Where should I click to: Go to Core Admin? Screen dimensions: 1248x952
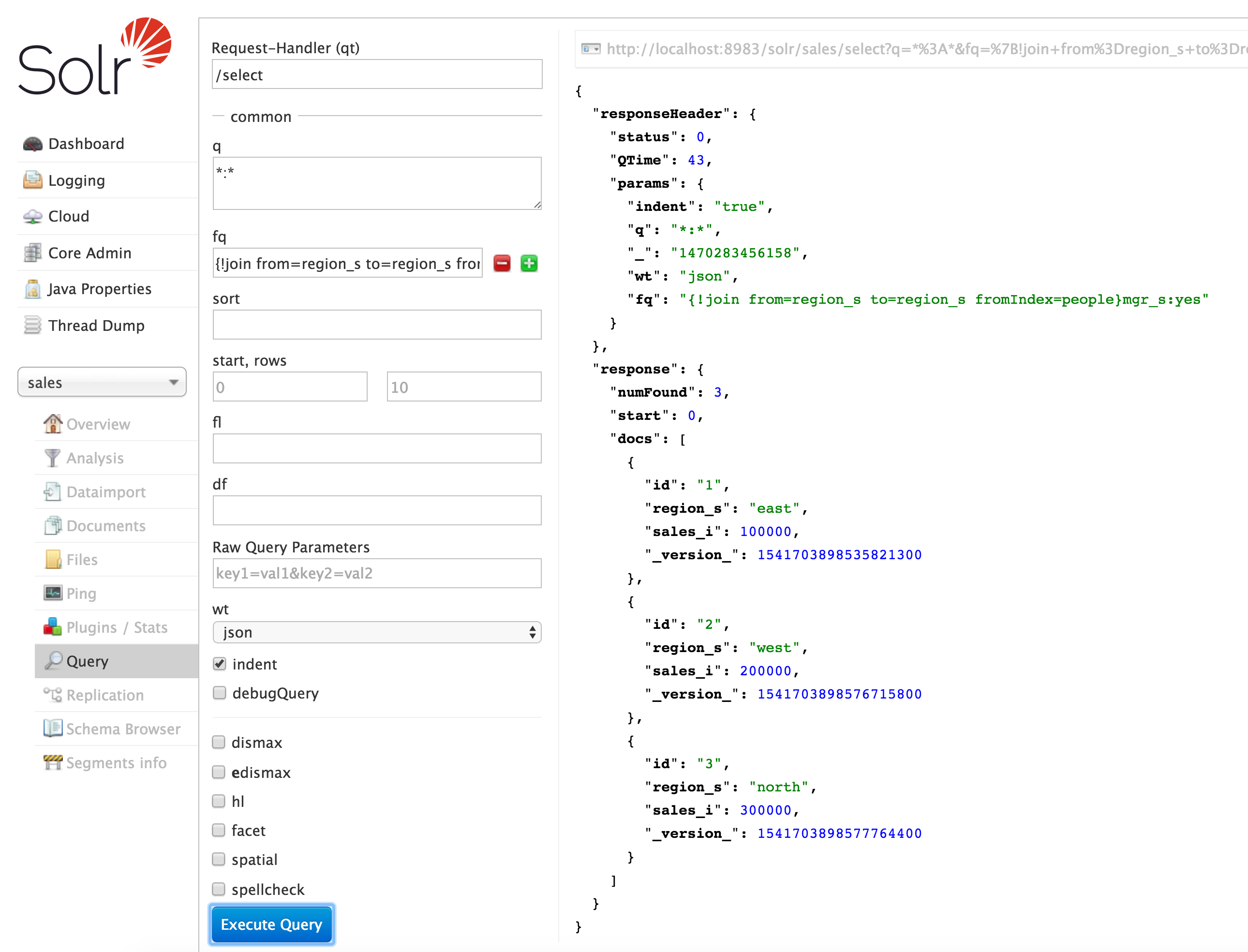click(x=89, y=253)
